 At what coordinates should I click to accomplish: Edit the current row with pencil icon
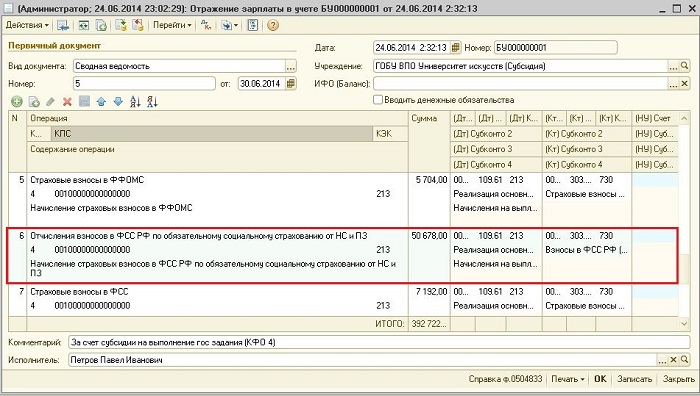50,102
